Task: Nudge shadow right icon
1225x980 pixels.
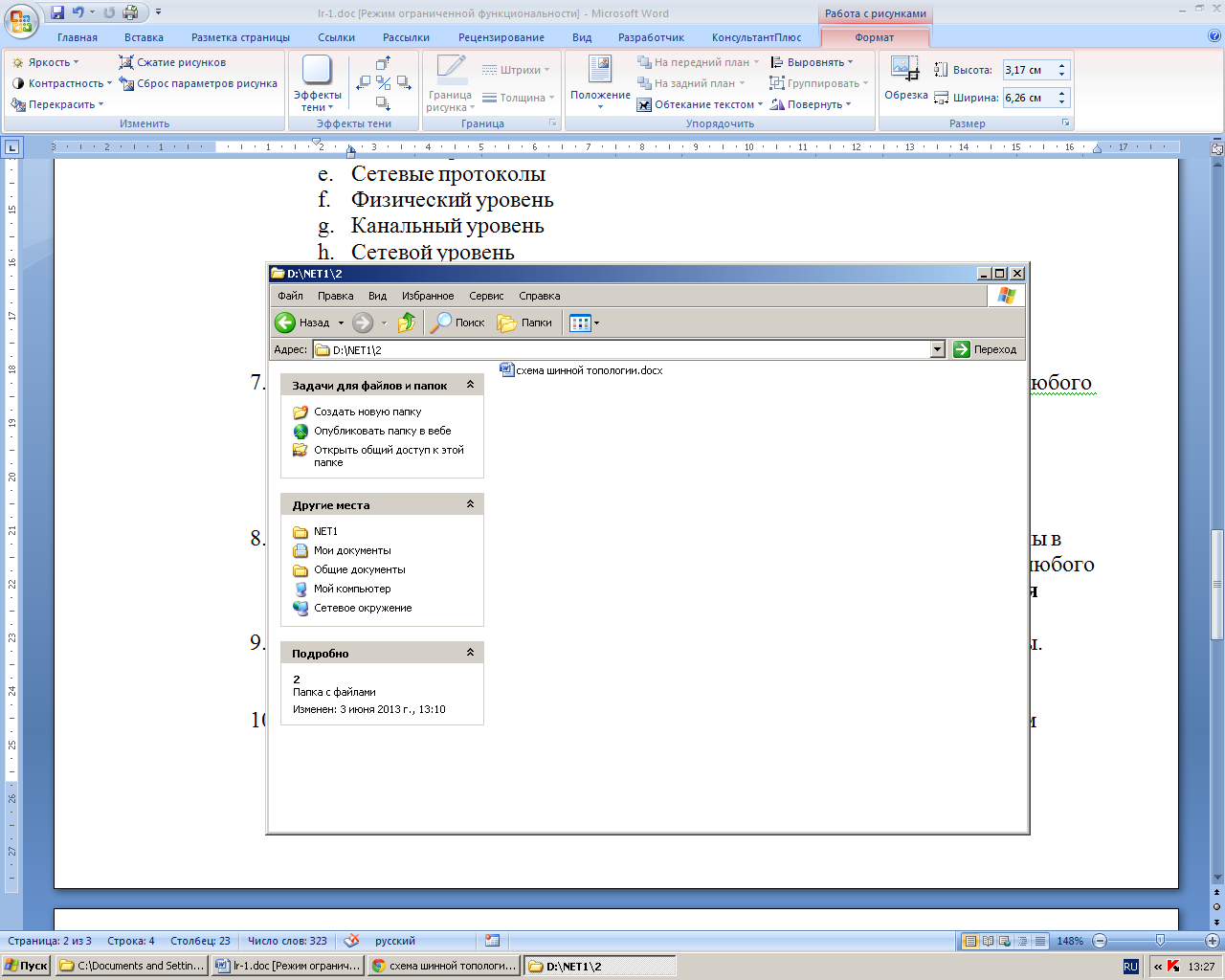Action: pyautogui.click(x=403, y=83)
